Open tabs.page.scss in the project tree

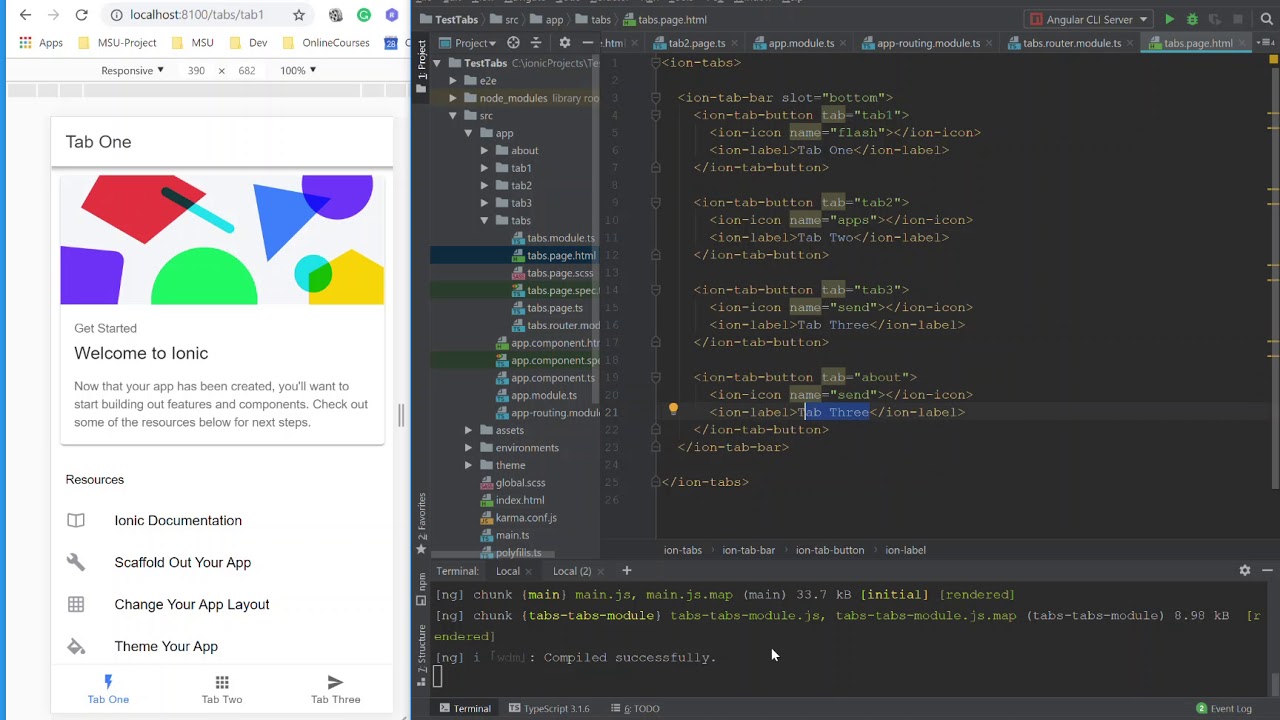pyautogui.click(x=553, y=273)
